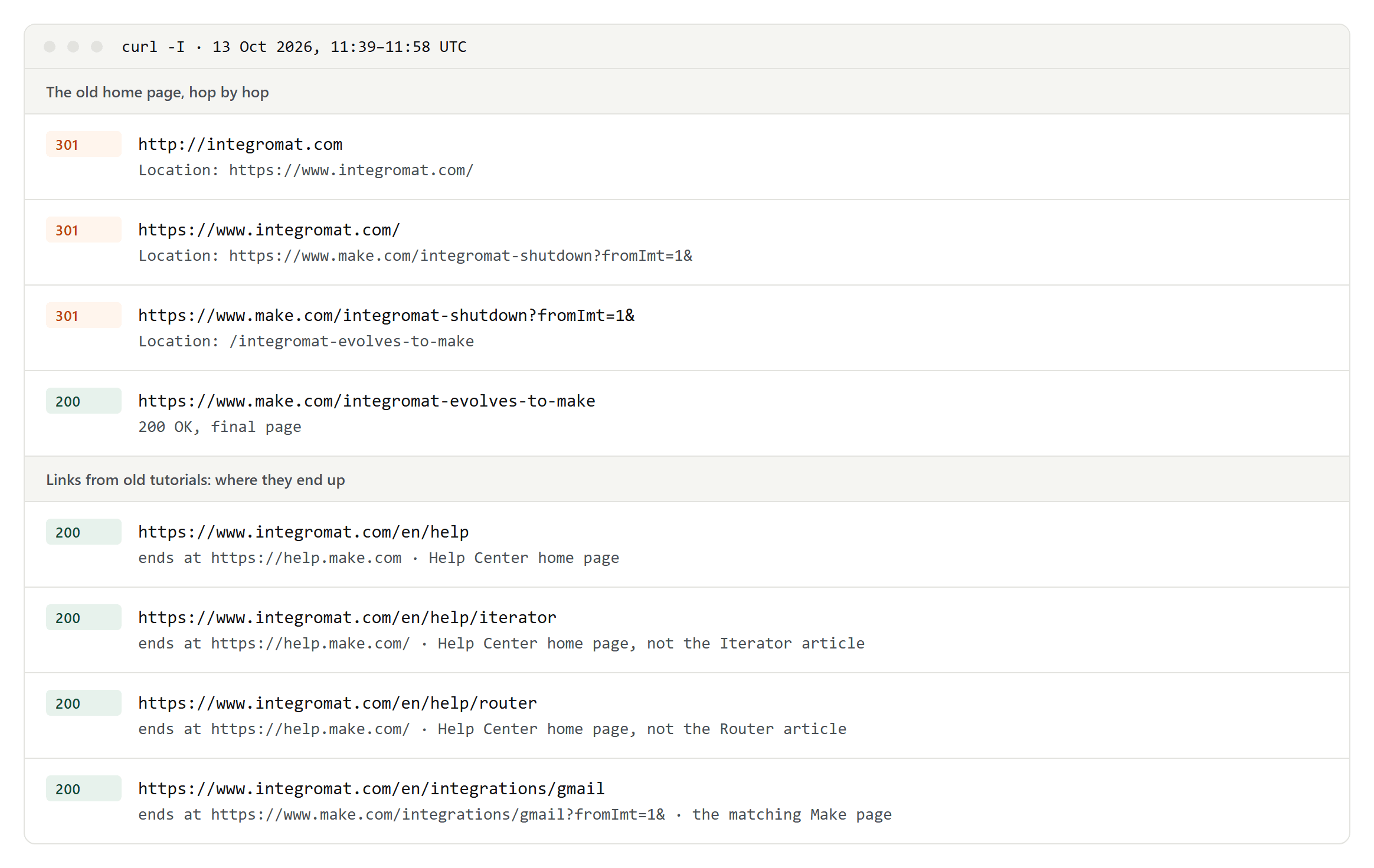Click the note ending 'not the Iterator article'
Image resolution: width=1374 pixels, height=868 pixels.
click(x=501, y=643)
